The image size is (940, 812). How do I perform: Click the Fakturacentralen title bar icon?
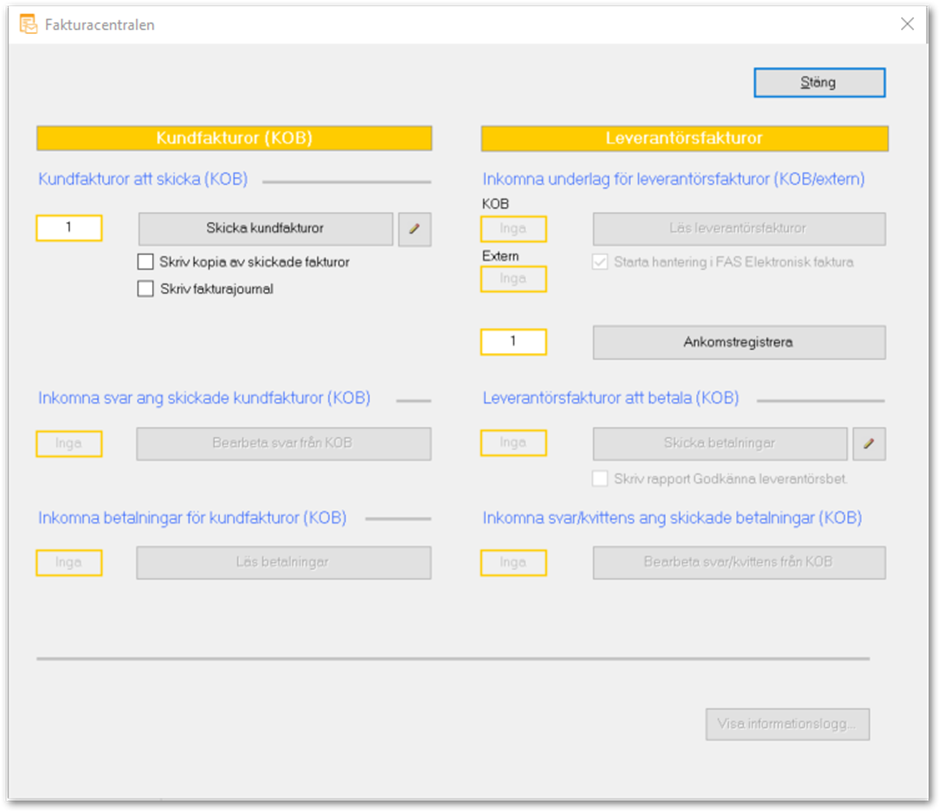28,25
